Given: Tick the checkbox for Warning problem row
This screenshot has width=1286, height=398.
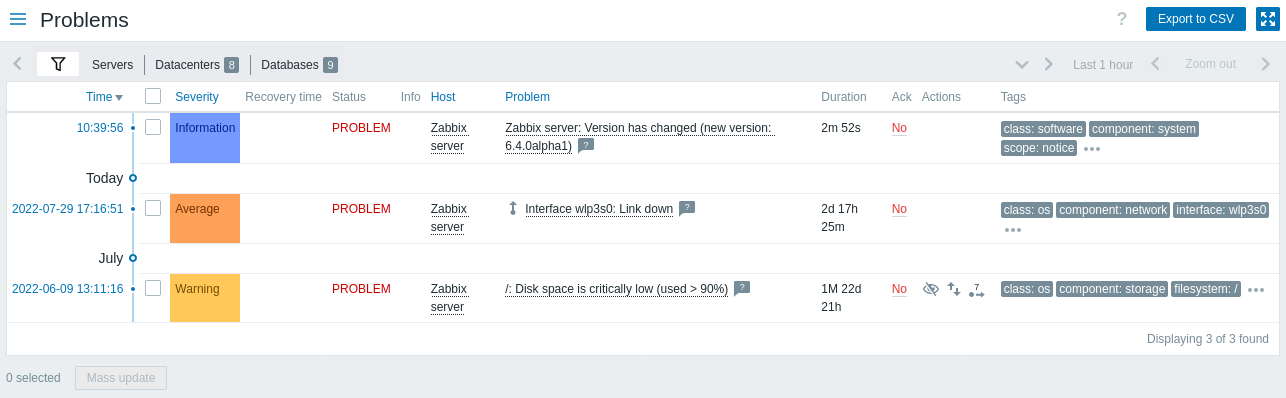Looking at the screenshot, I should coord(153,288).
